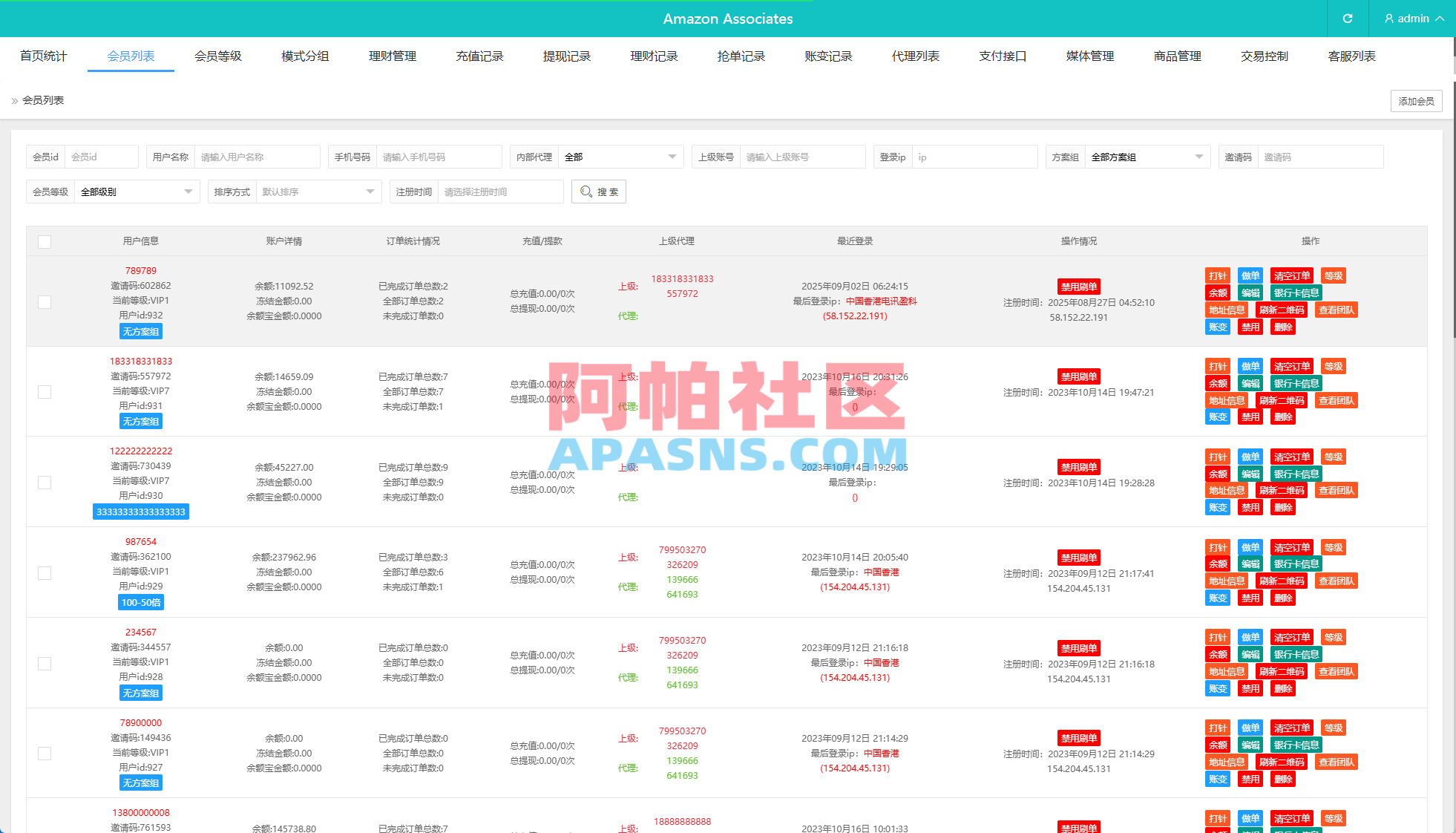The width and height of the screenshot is (1456, 833).
Task: Click 查看团队 for user 987654
Action: [x=1336, y=581]
